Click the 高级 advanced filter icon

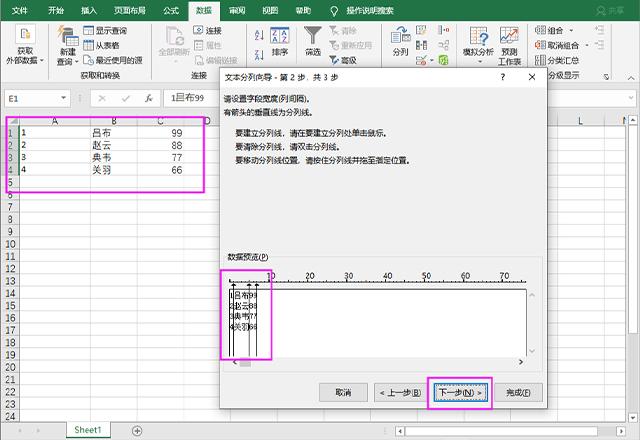[333, 60]
